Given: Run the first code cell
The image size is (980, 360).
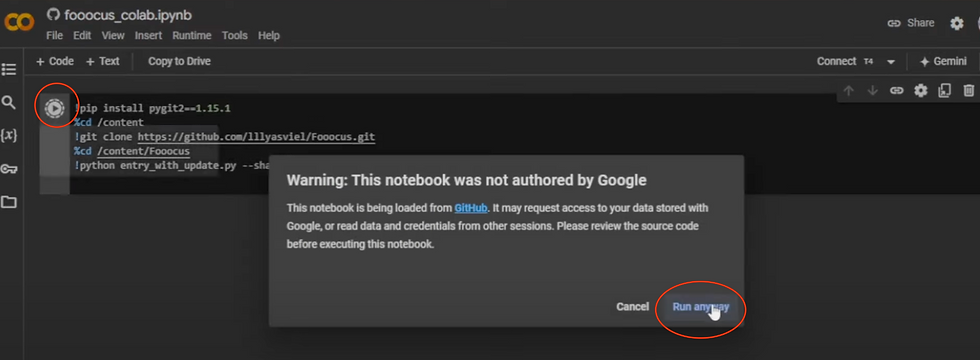Looking at the screenshot, I should (x=54, y=108).
